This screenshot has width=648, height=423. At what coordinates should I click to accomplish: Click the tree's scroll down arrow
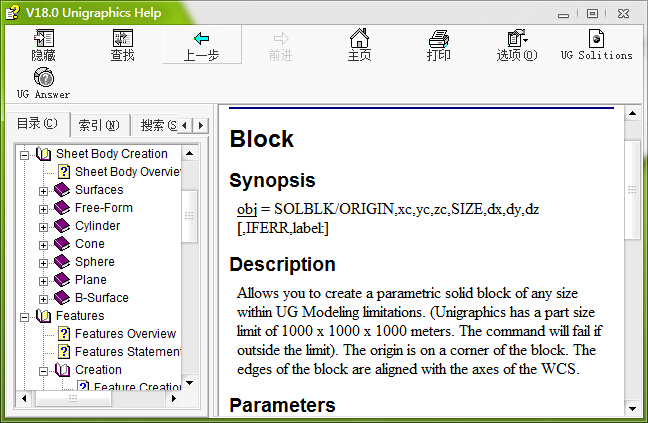(x=190, y=383)
